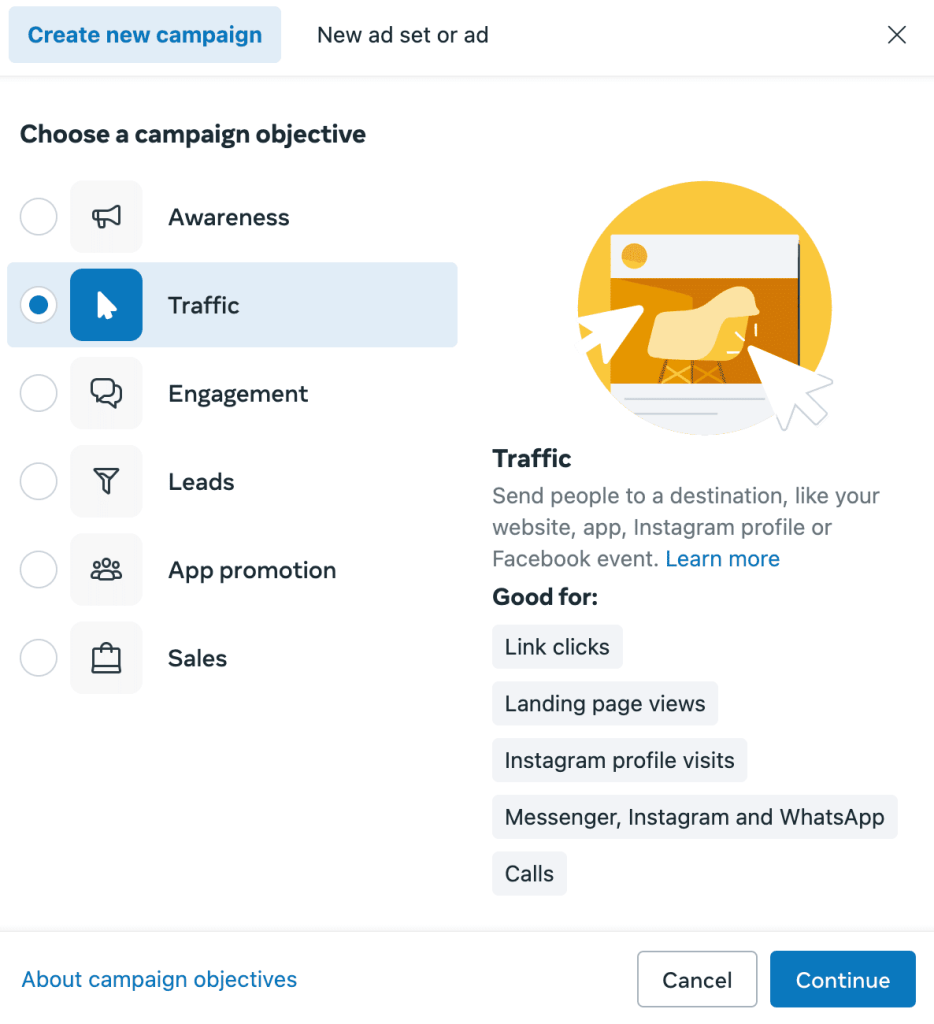Viewport: 934px width, 1024px height.
Task: Choose the Leads radio button
Action: pyautogui.click(x=38, y=481)
